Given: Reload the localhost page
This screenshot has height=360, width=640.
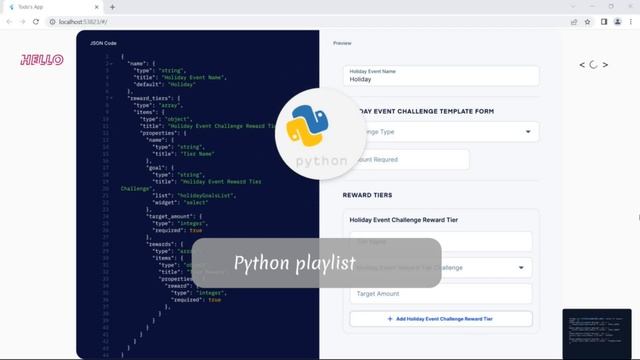Looking at the screenshot, I should pos(36,22).
